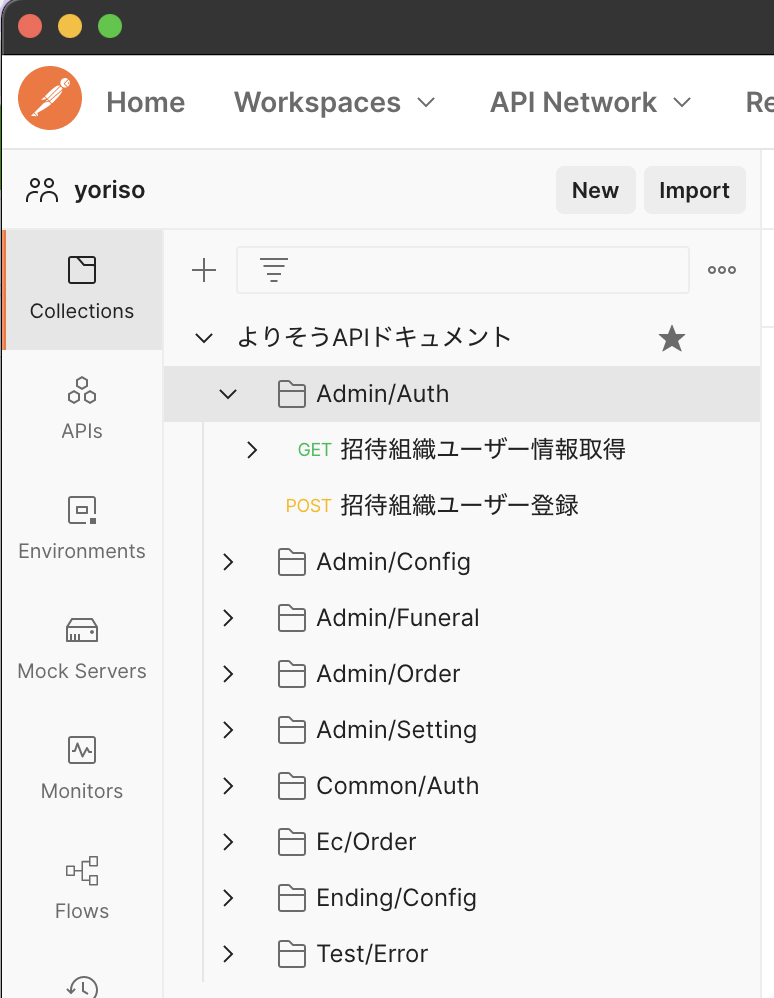Open the Mock Servers panel
The image size is (774, 998).
pyautogui.click(x=81, y=648)
